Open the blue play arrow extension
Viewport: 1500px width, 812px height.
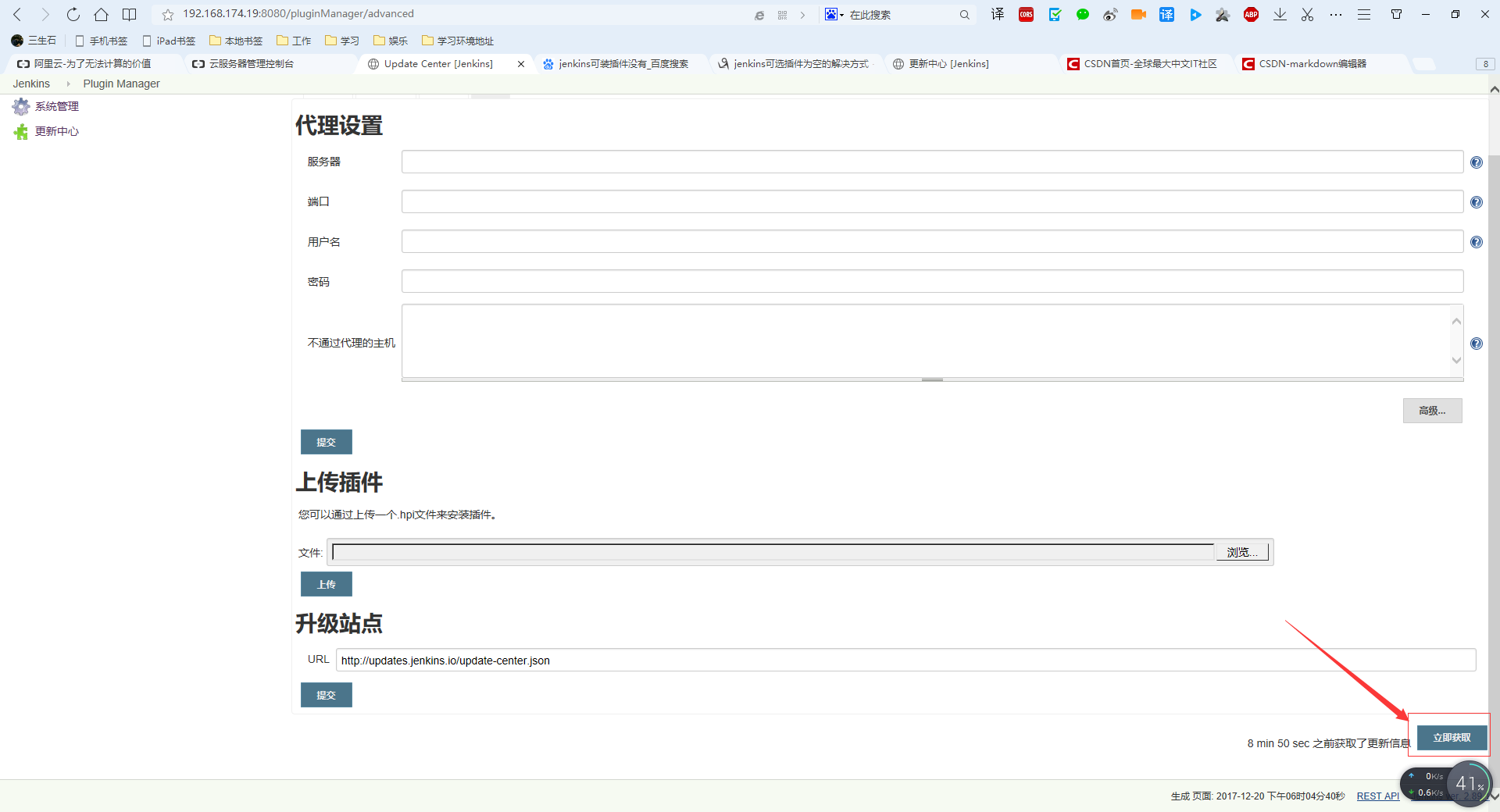(1195, 14)
